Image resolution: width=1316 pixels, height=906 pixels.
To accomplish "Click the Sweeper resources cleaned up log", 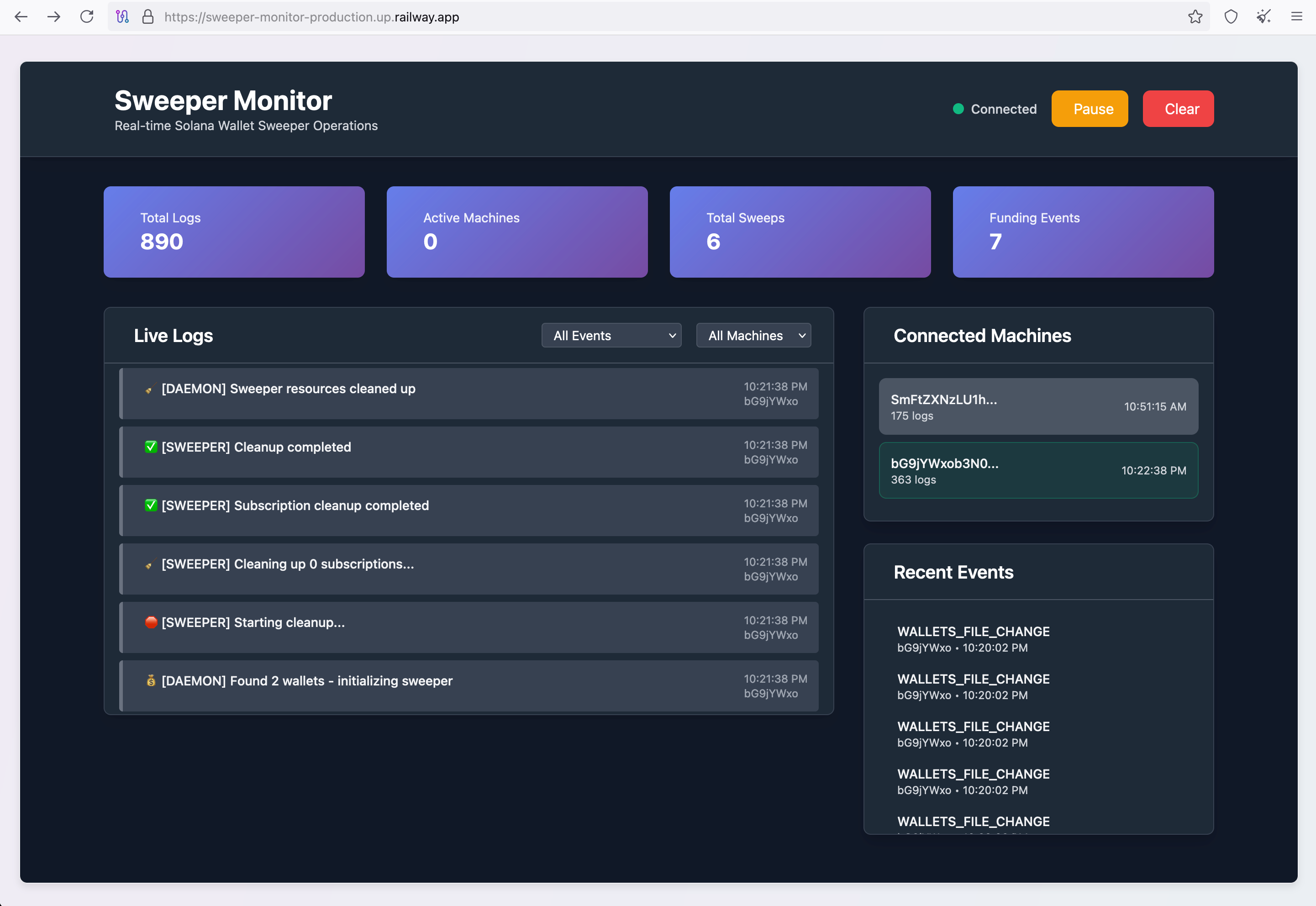I will pyautogui.click(x=469, y=394).
